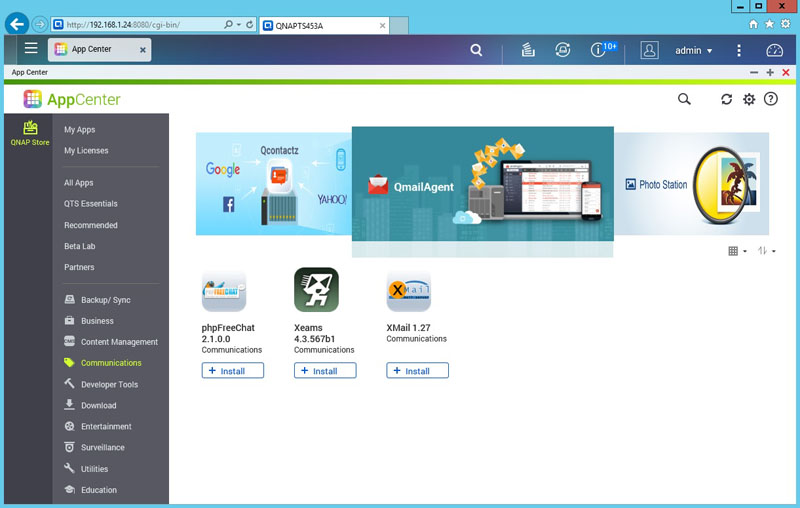Open QTS Essentials category
Viewport: 800px width, 508px height.
(91, 204)
